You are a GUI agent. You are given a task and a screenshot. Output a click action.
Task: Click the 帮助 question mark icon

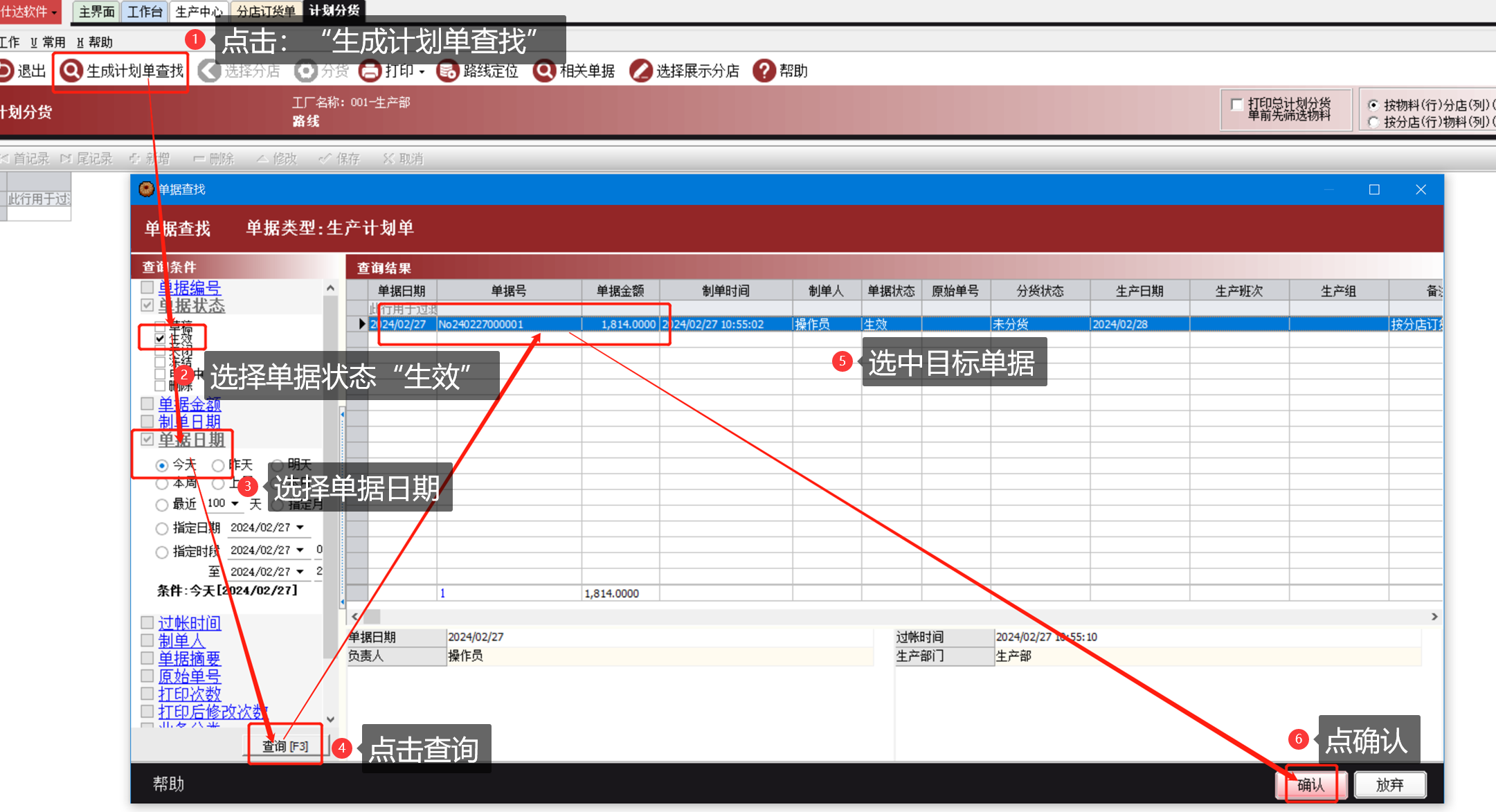point(764,71)
